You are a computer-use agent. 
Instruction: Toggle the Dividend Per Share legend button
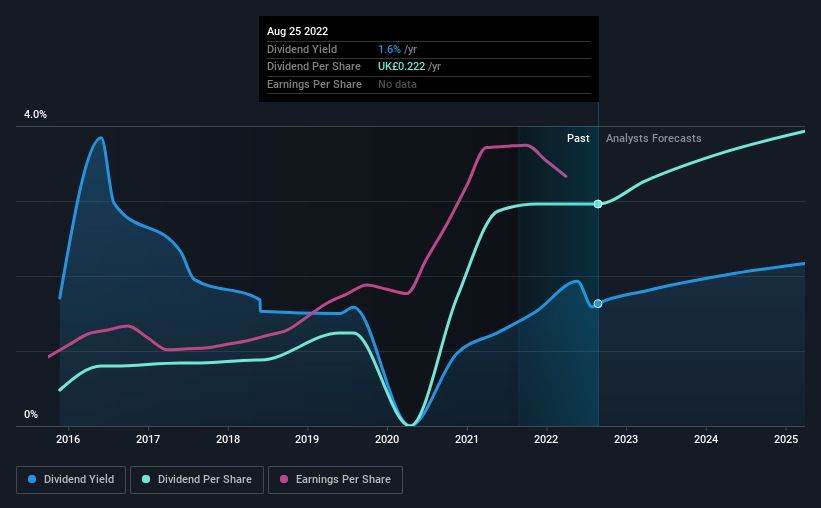197,480
